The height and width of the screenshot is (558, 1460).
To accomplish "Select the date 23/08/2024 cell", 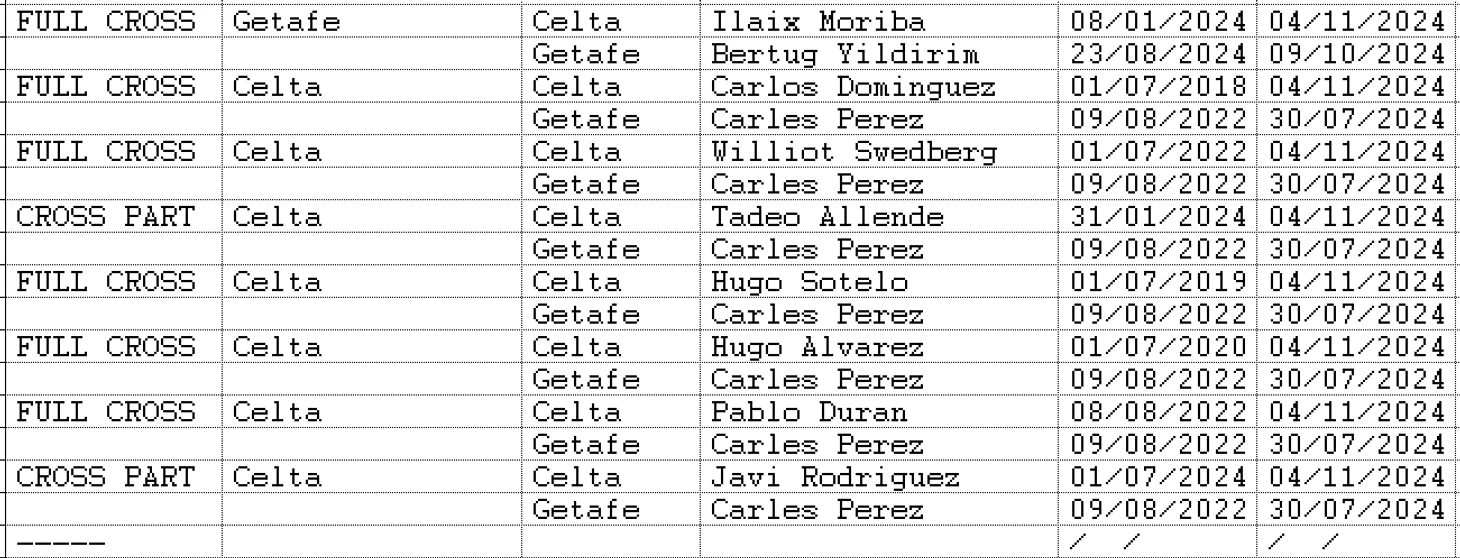I will click(x=1158, y=54).
